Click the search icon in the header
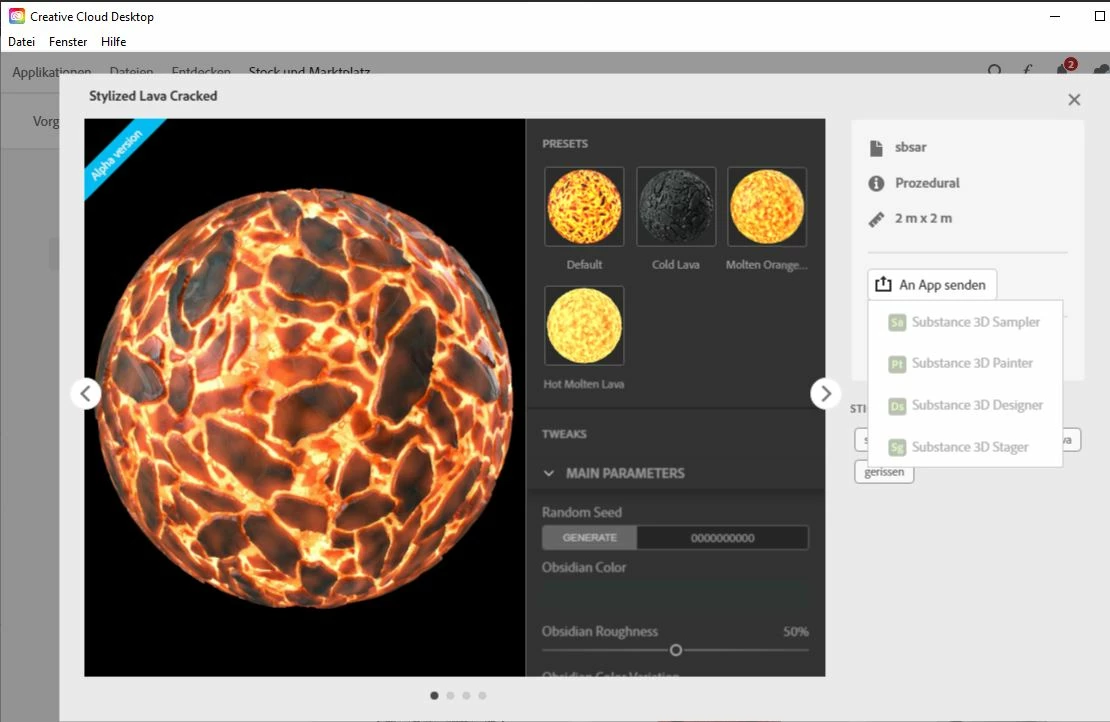The width and height of the screenshot is (1110, 722). (995, 70)
